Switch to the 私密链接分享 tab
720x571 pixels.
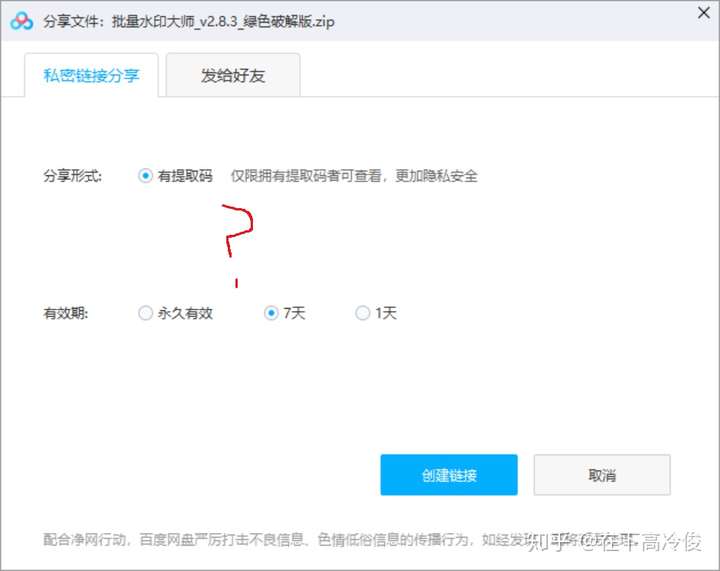pyautogui.click(x=91, y=75)
